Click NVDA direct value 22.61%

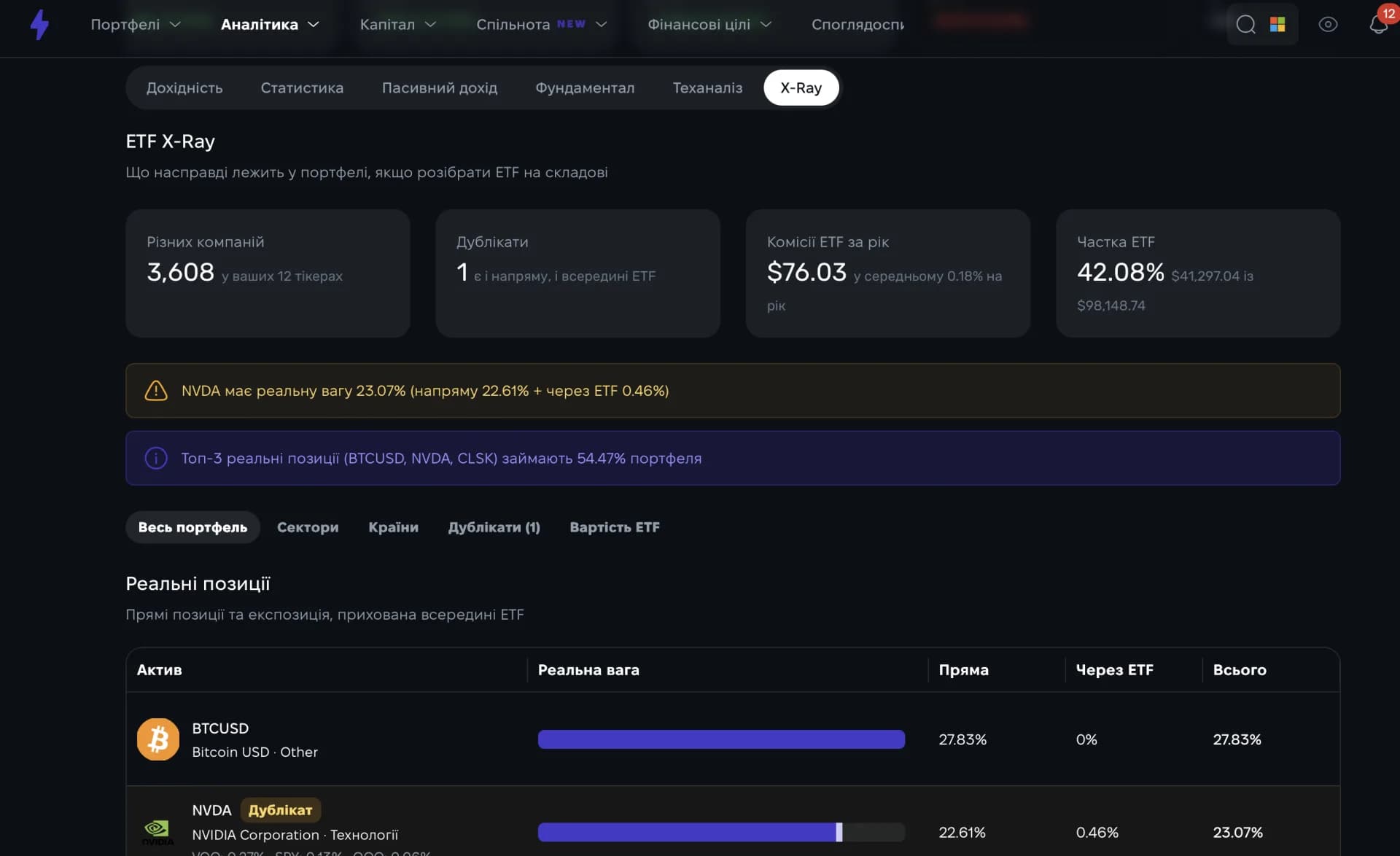click(x=962, y=832)
